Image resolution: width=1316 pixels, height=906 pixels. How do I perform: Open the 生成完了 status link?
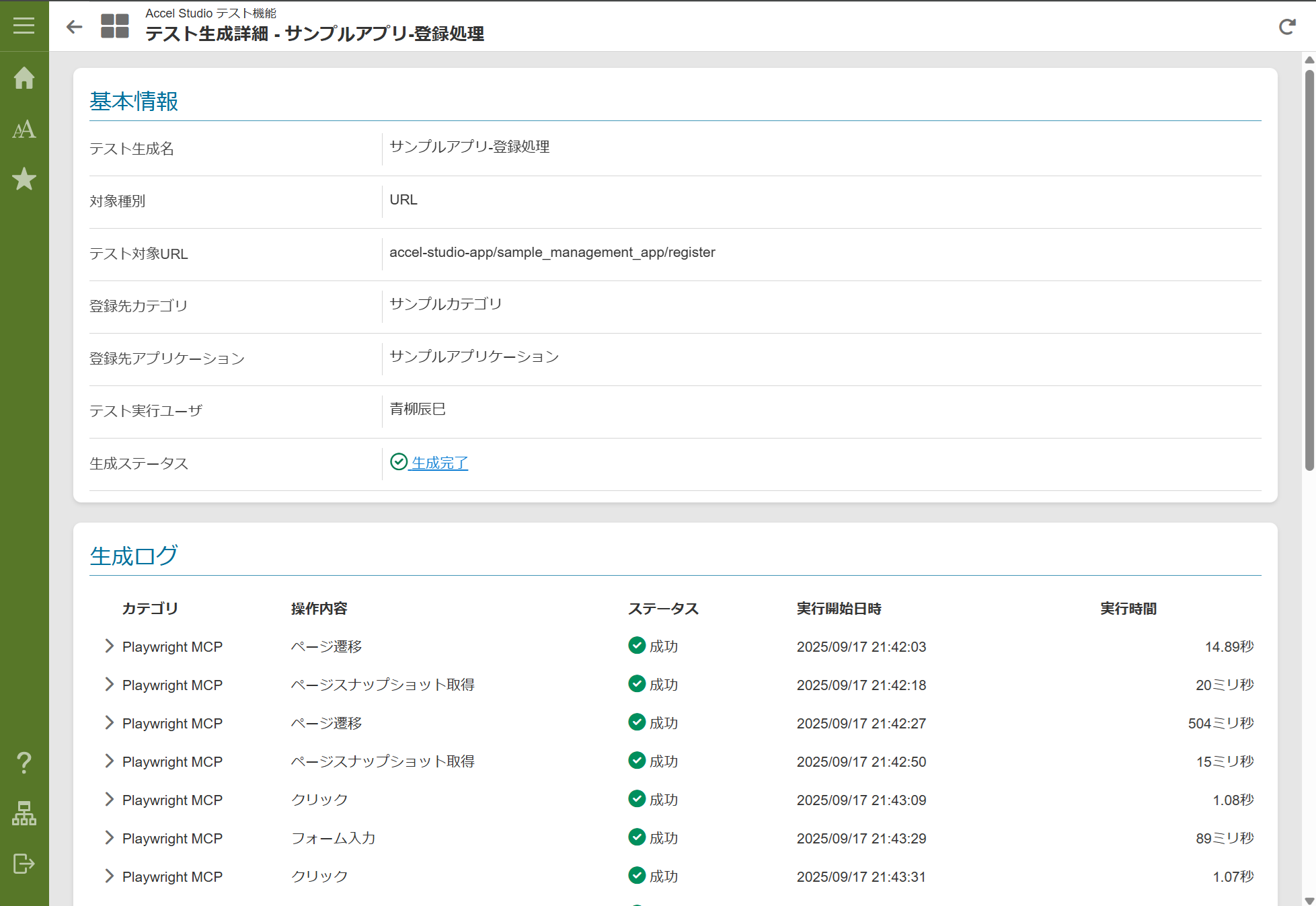pos(439,463)
